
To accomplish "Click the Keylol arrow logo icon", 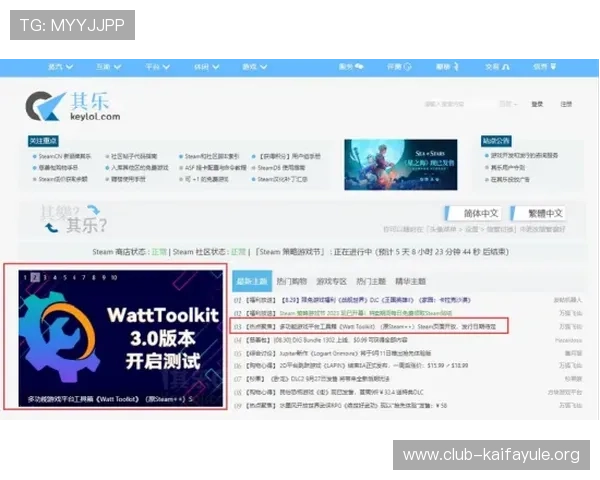I will (45, 106).
